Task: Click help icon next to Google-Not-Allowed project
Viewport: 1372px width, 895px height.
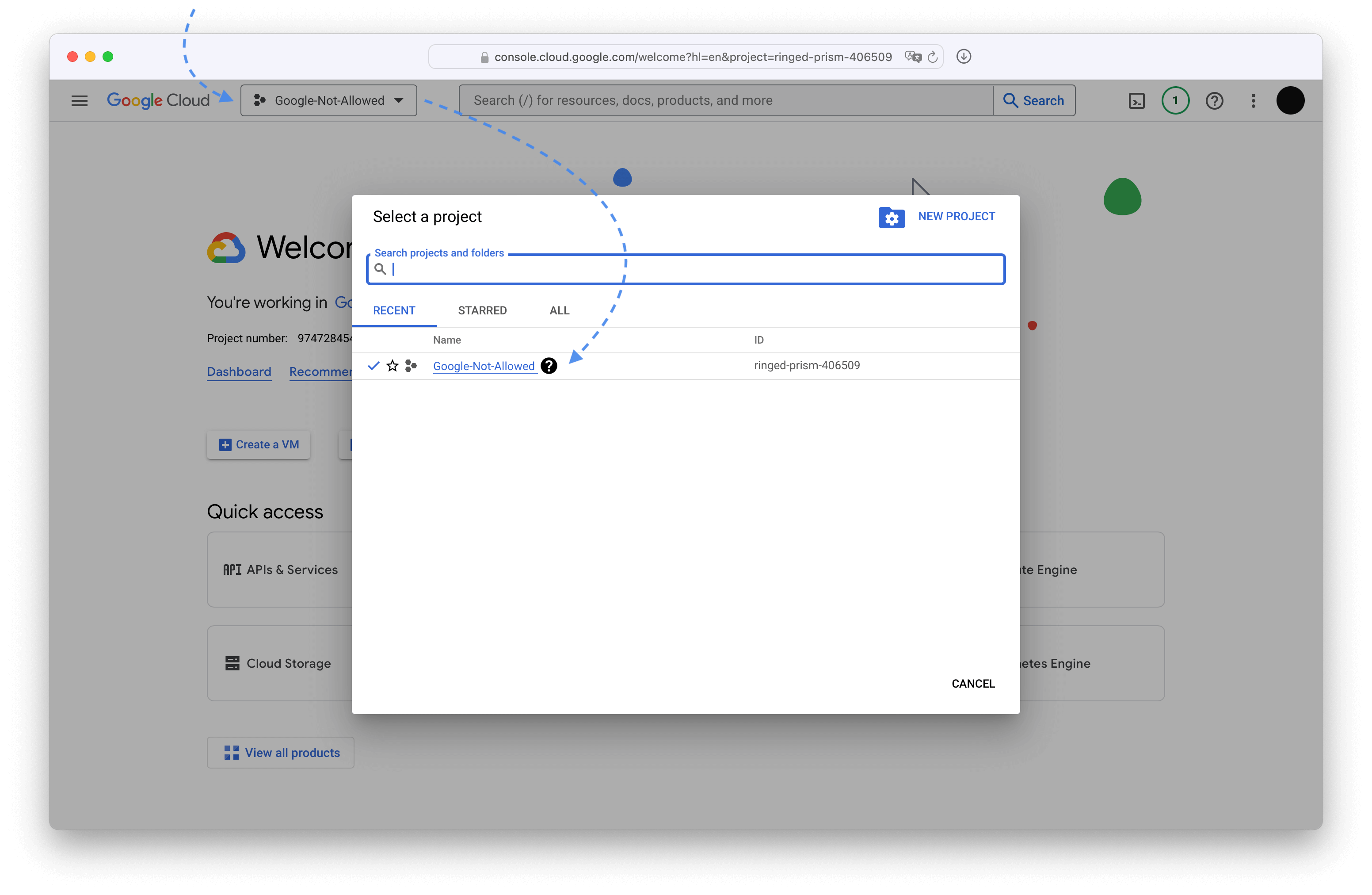Action: point(549,366)
